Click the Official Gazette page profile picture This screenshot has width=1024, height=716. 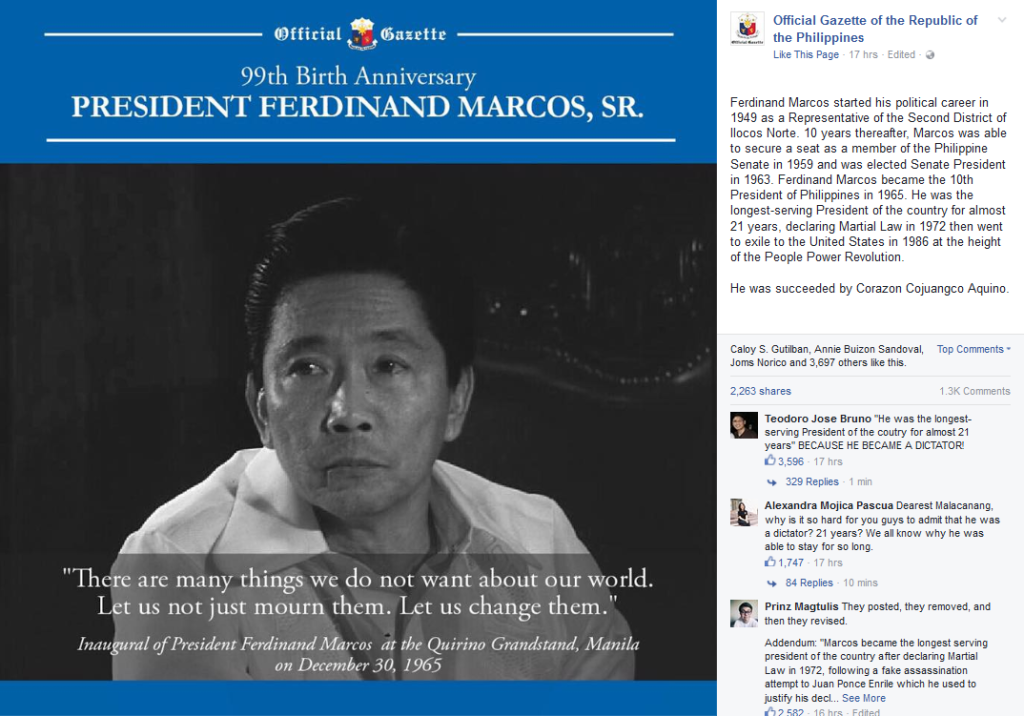(x=747, y=29)
